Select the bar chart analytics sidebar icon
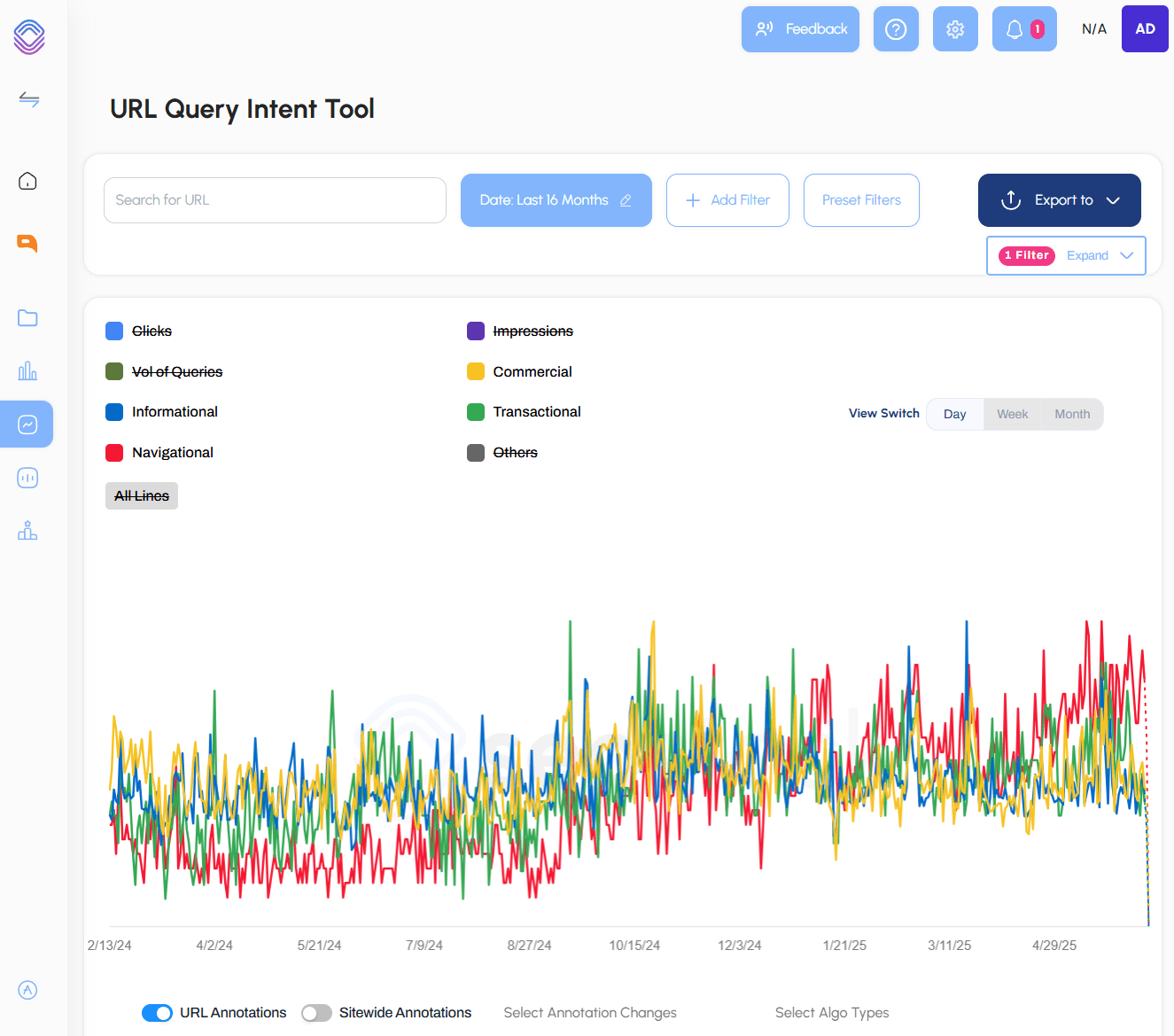This screenshot has height=1036, width=1174. click(x=27, y=370)
